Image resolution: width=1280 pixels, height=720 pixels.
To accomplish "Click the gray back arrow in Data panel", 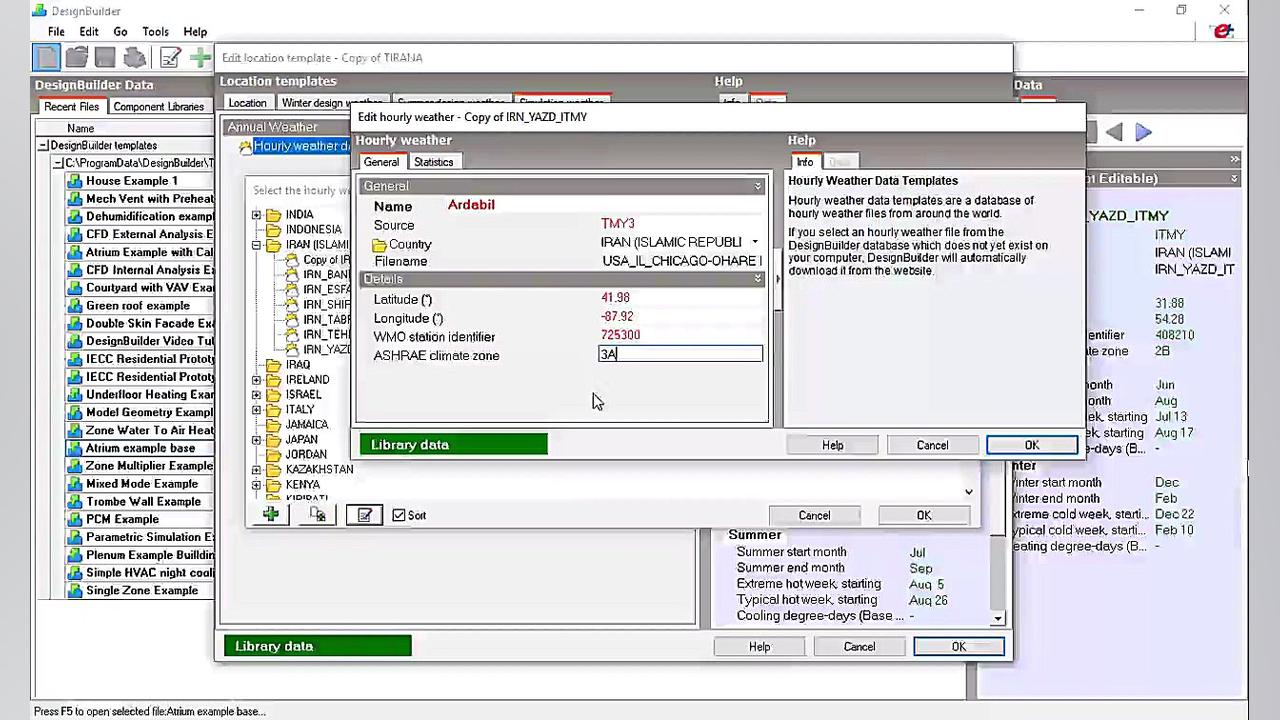I will coord(1113,132).
